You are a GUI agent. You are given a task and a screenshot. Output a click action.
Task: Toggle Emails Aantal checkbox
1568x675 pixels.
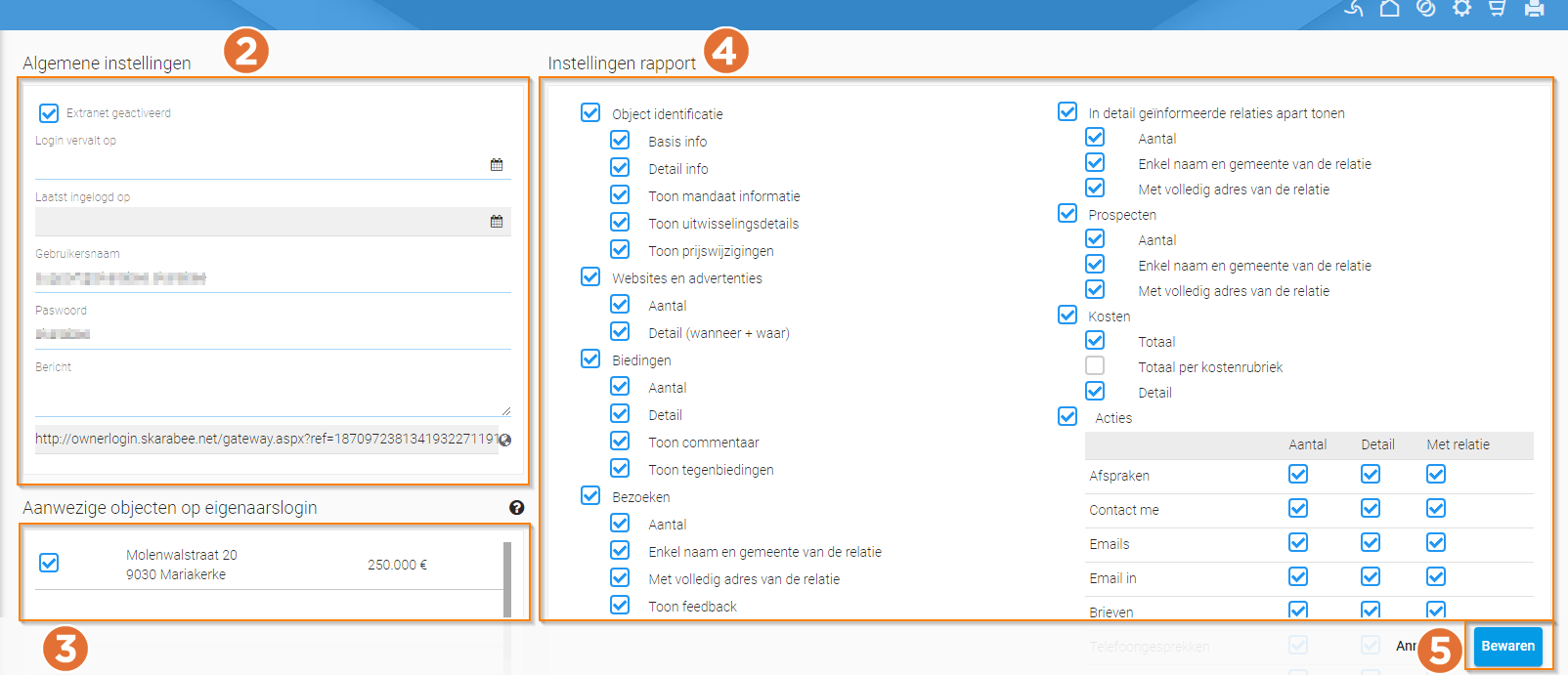point(1298,542)
